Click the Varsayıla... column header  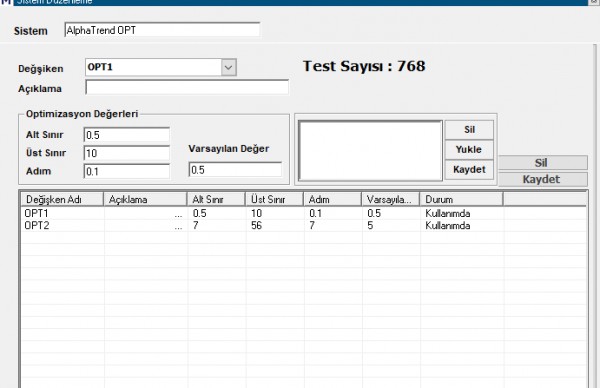click(x=391, y=199)
